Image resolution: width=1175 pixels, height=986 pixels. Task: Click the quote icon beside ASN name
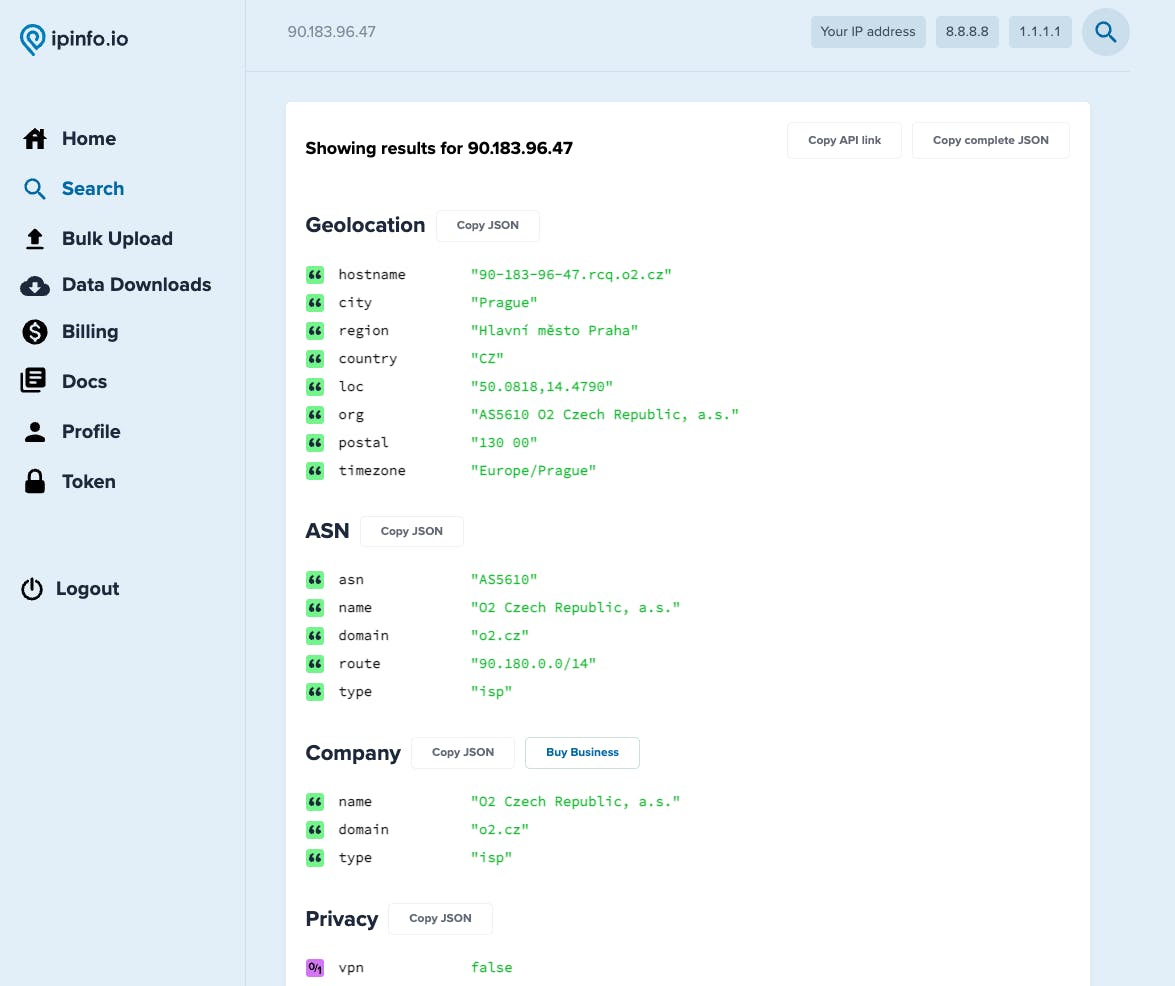(315, 608)
